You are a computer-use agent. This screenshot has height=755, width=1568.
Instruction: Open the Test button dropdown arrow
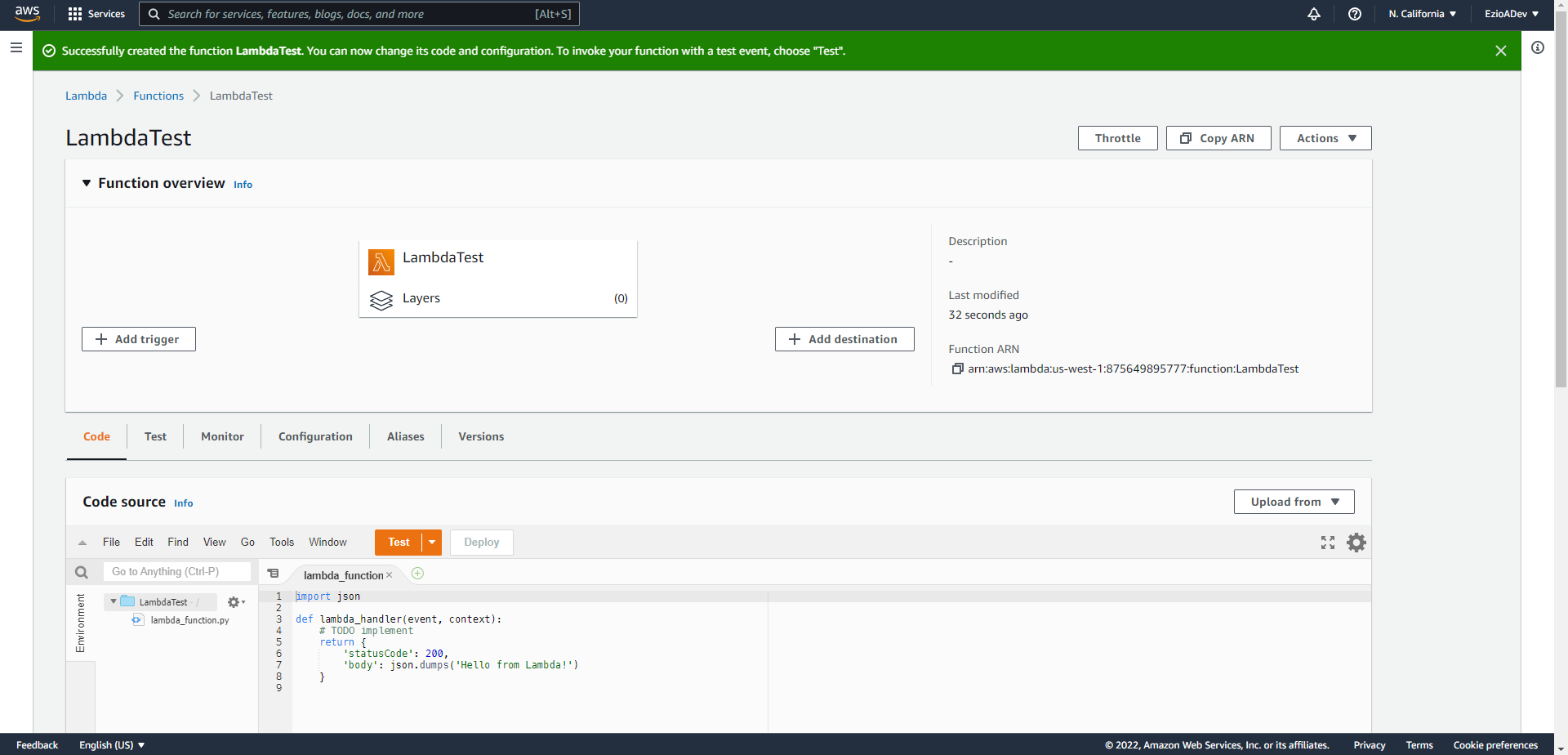pos(432,543)
